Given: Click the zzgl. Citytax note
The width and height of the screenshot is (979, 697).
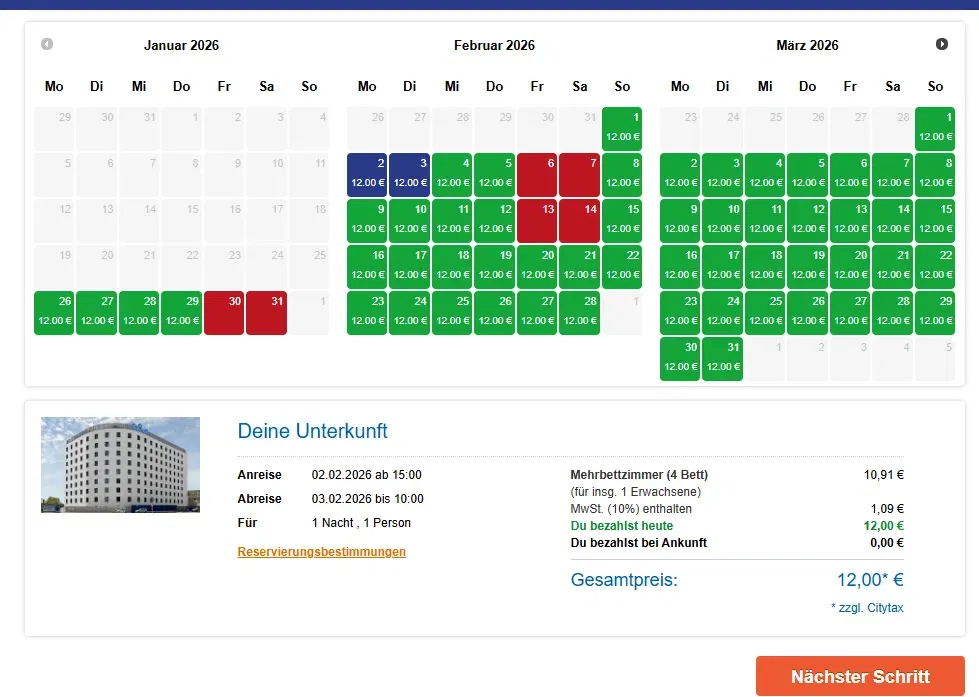Looking at the screenshot, I should (867, 607).
